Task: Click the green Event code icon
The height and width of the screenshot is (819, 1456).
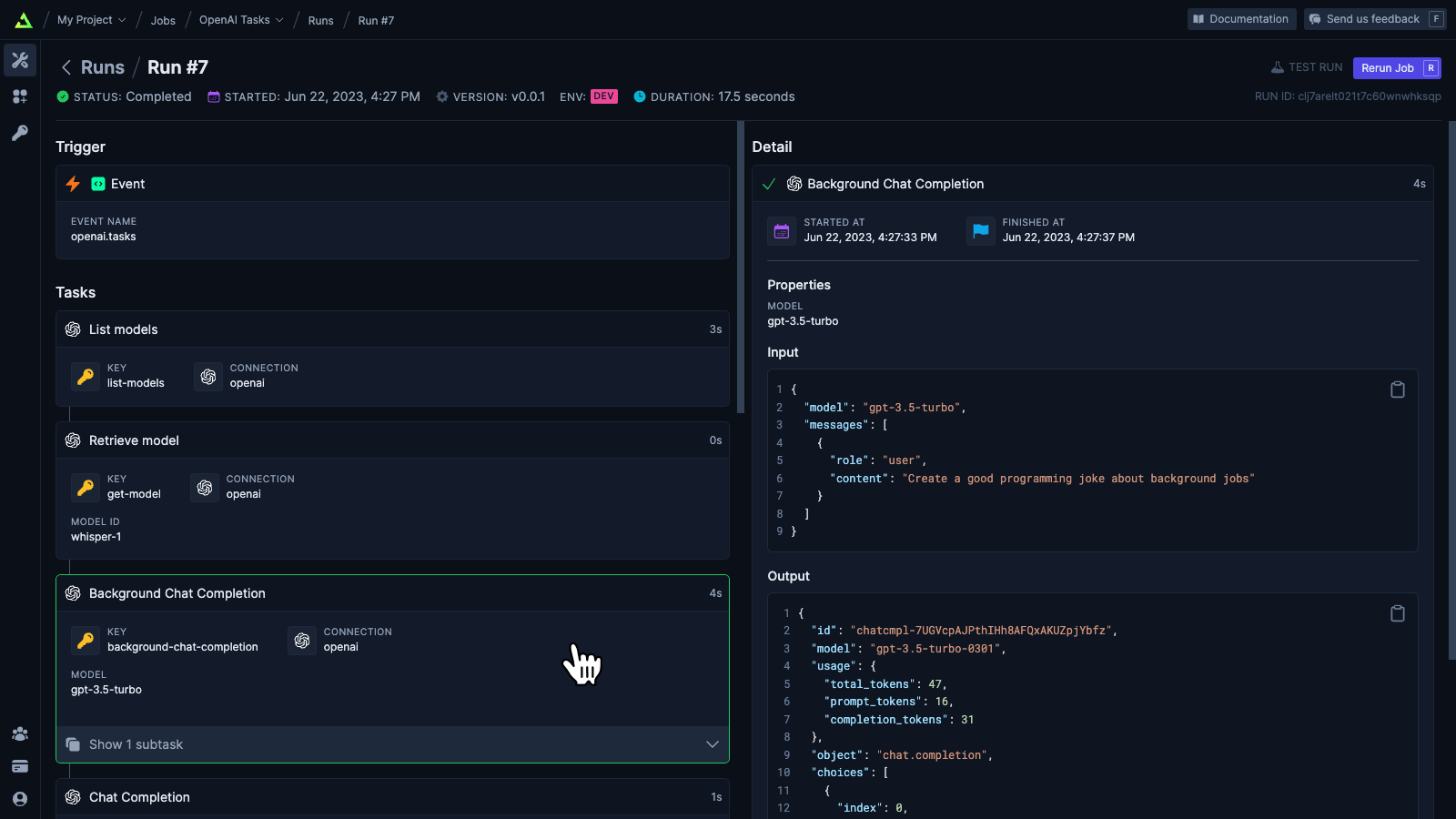Action: [x=98, y=184]
